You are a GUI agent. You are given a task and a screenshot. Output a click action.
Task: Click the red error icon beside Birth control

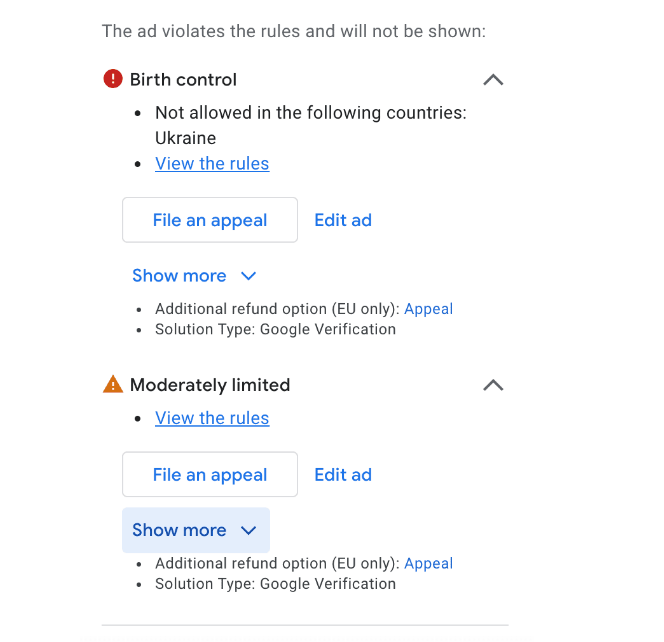coord(113,79)
